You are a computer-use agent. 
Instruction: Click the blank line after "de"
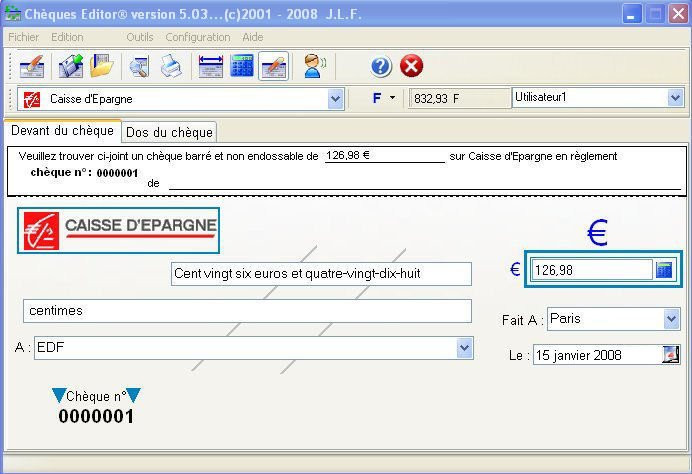pos(425,183)
